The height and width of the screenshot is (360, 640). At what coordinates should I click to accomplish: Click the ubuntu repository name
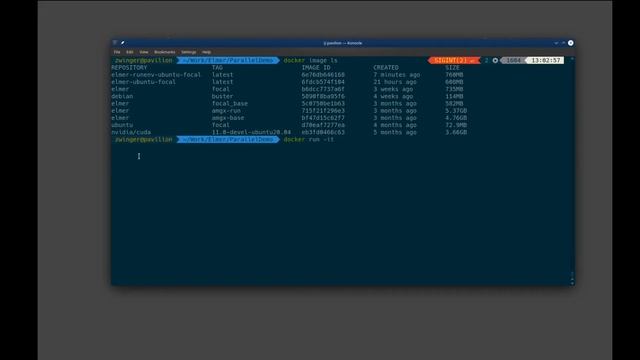(x=122, y=125)
